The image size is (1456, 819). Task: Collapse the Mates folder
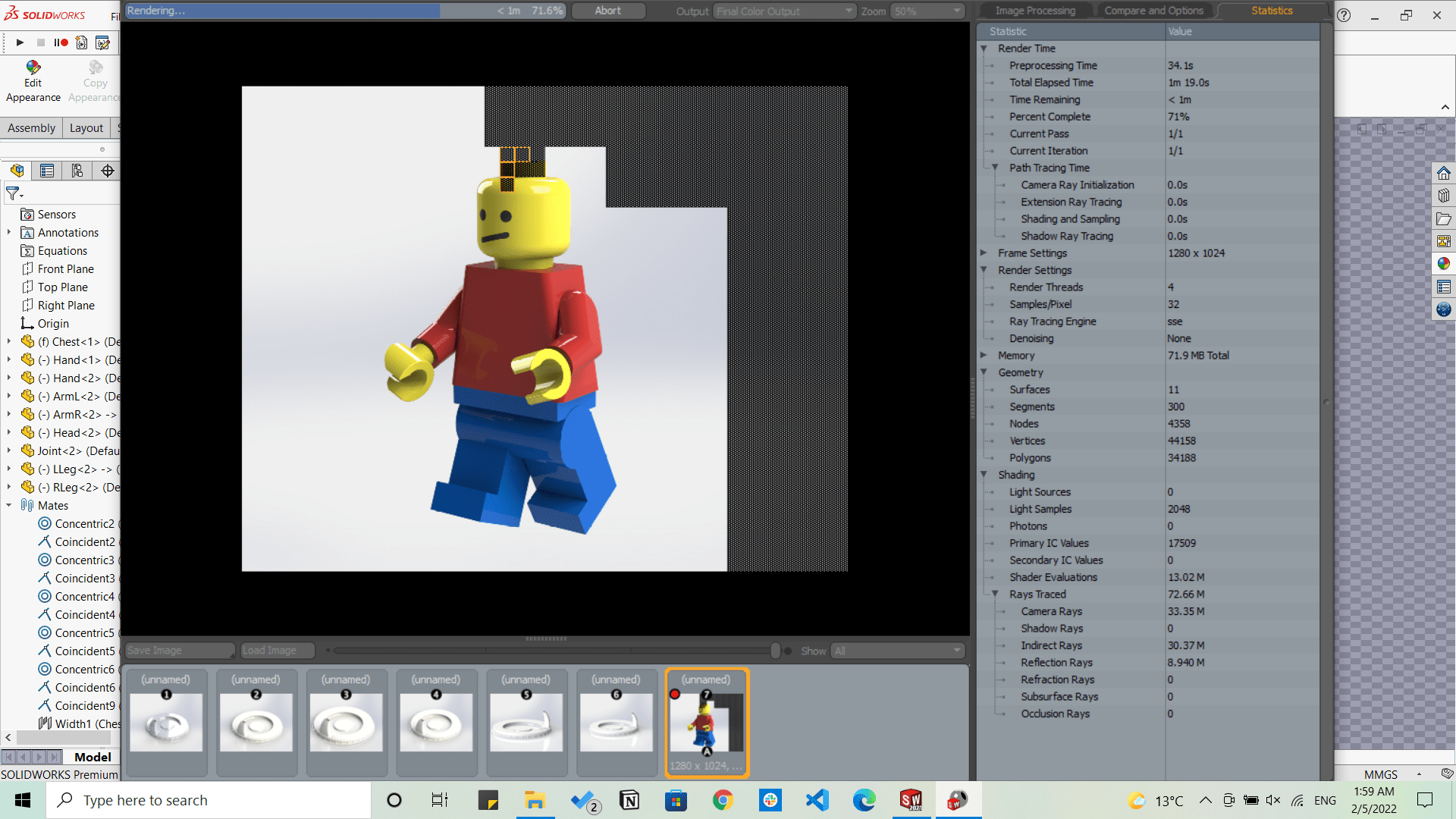click(x=9, y=506)
